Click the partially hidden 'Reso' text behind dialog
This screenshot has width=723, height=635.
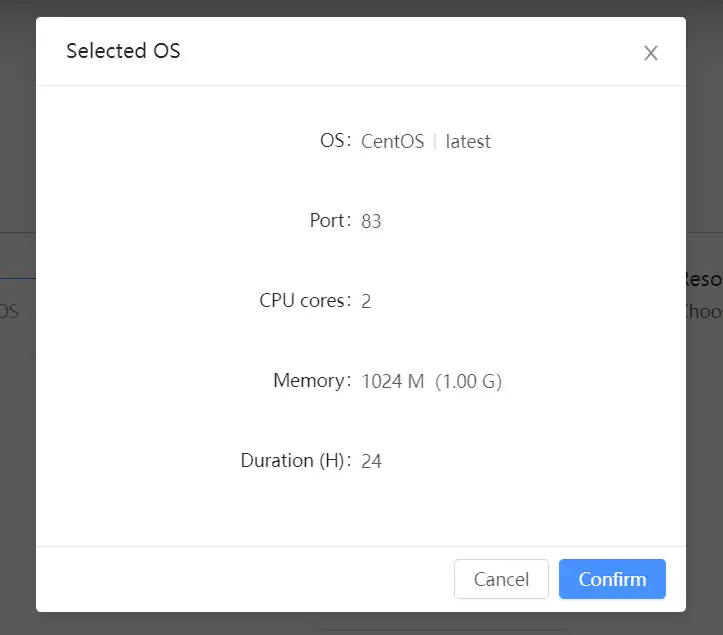703,279
